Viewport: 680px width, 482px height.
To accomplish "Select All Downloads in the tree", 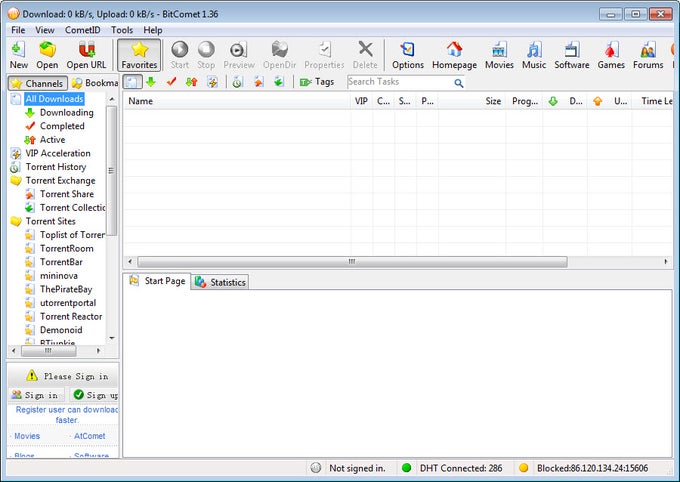I will tap(54, 99).
